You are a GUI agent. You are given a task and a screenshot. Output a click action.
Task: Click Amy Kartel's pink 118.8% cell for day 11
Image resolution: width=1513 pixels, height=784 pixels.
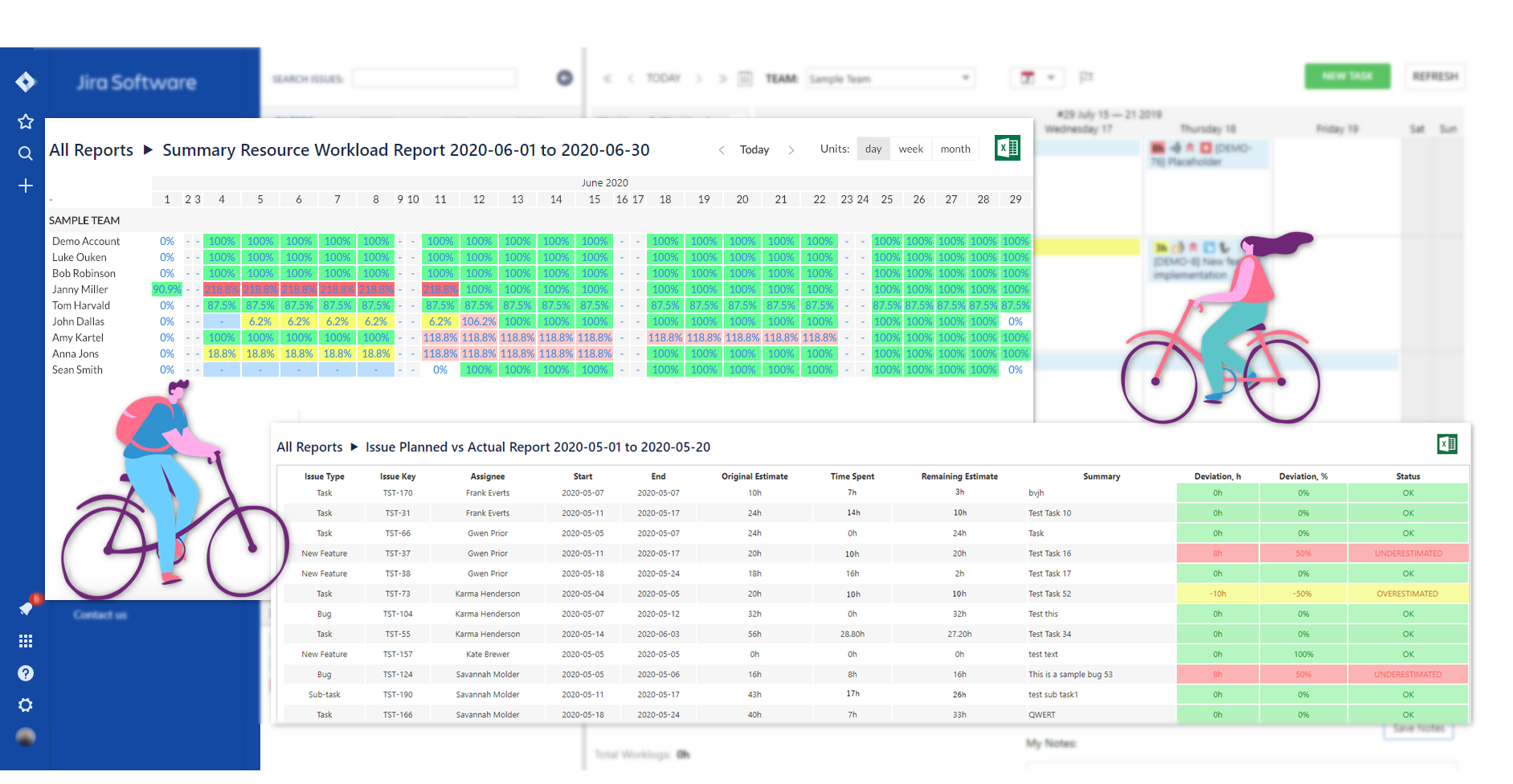[440, 337]
